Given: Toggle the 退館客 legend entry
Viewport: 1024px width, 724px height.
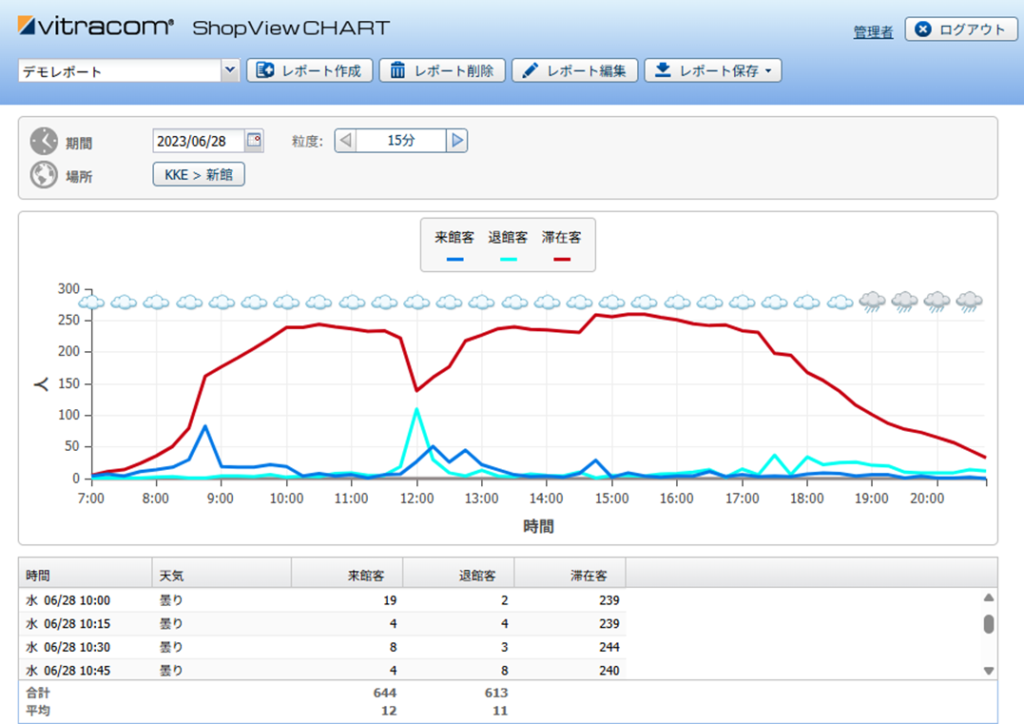Looking at the screenshot, I should [x=508, y=248].
